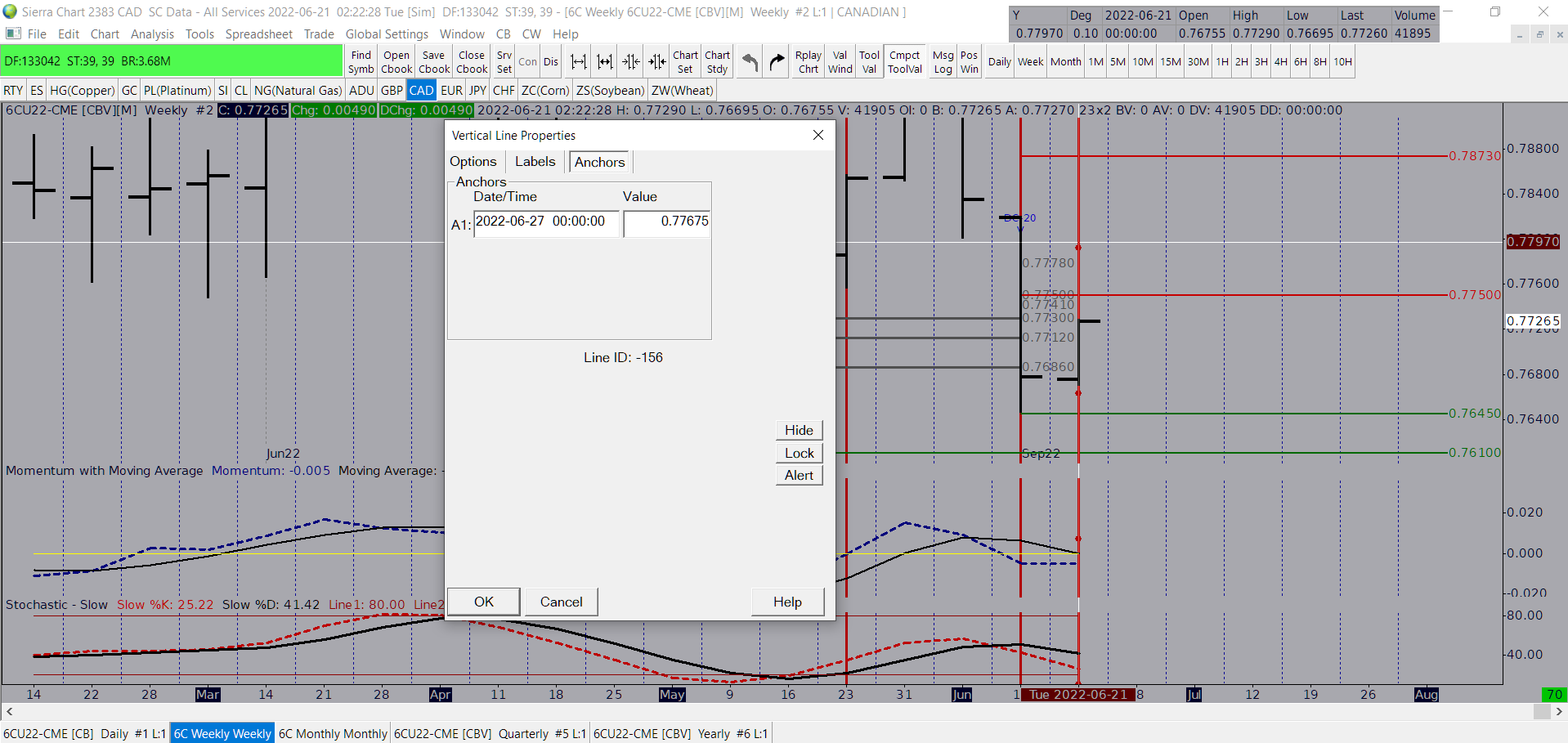Select the highlighted CAD symbol button
Screen dimensions: 1568x743
[421, 91]
